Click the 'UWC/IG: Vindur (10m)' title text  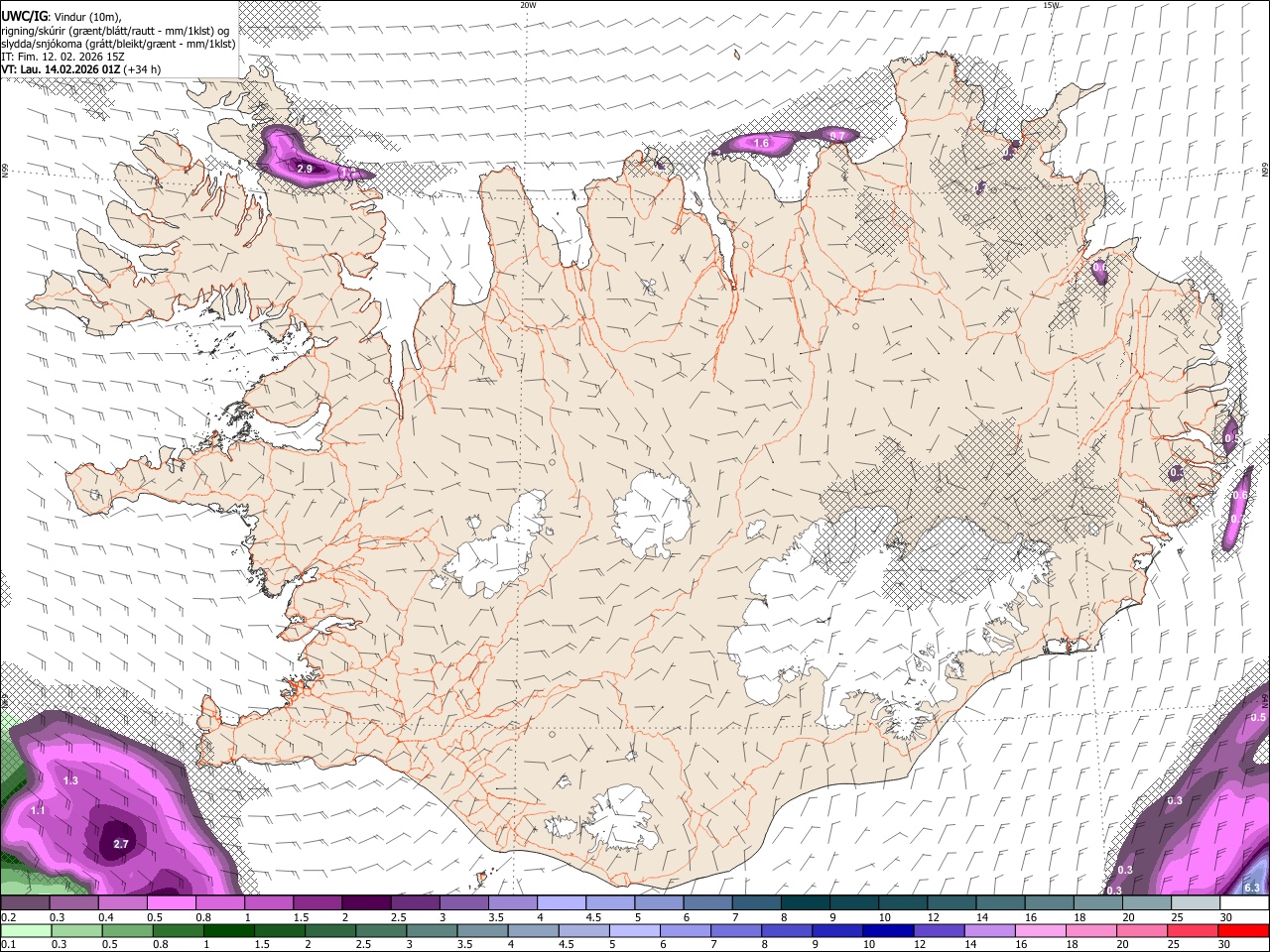[x=62, y=16]
